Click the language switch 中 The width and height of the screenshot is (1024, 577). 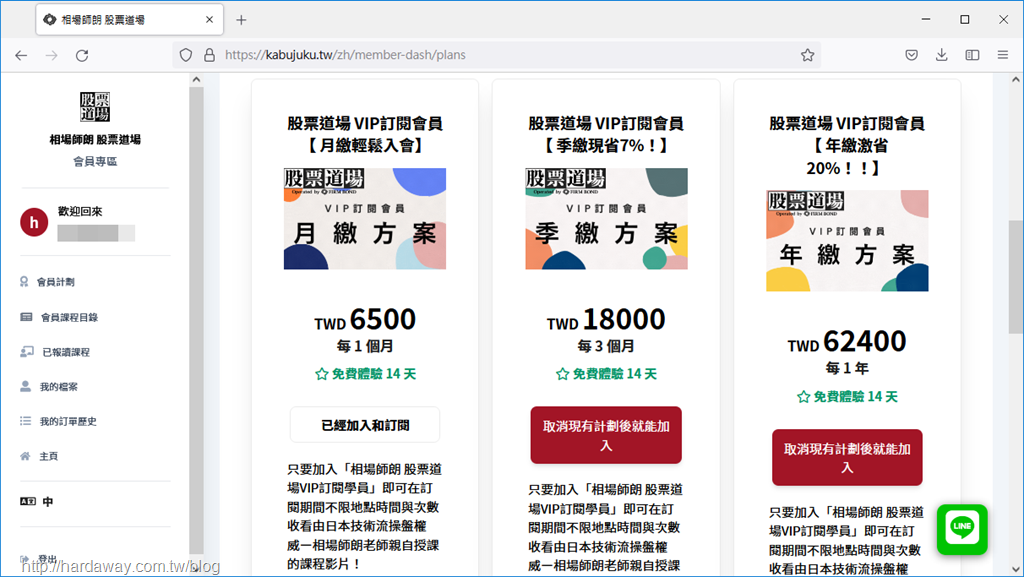pos(48,502)
